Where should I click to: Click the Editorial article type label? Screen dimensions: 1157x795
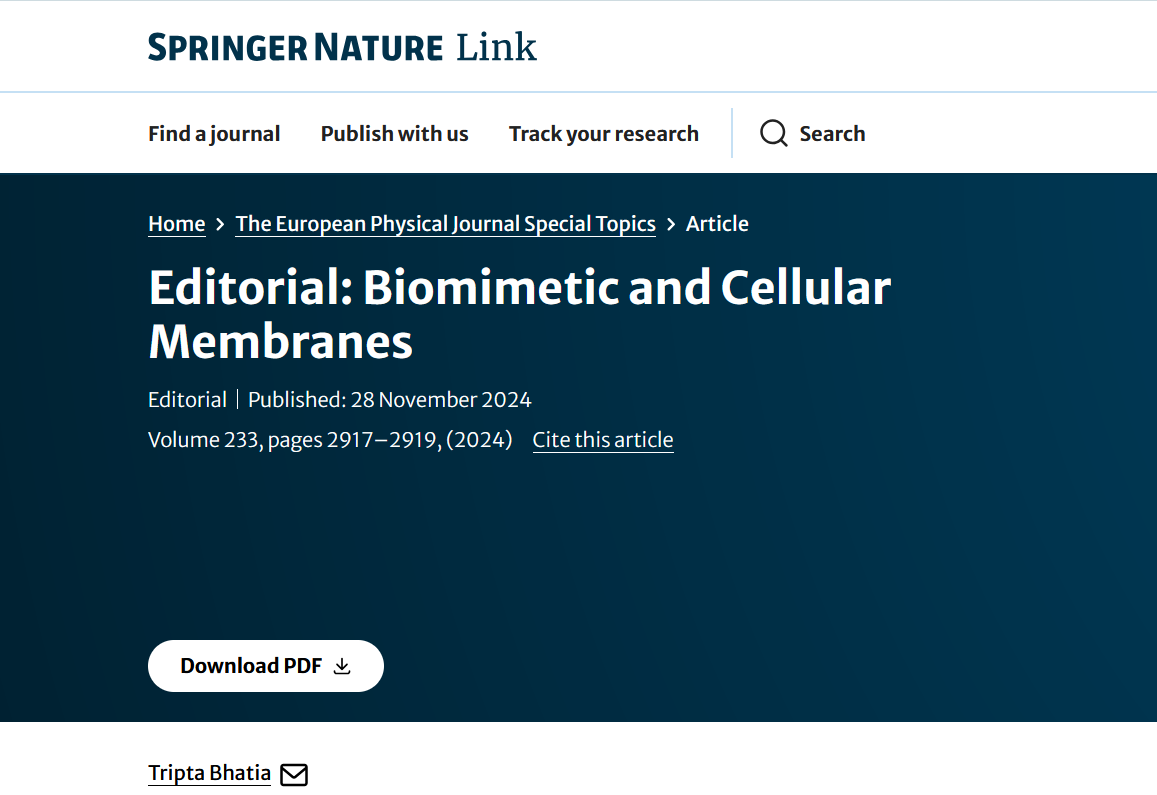point(187,400)
